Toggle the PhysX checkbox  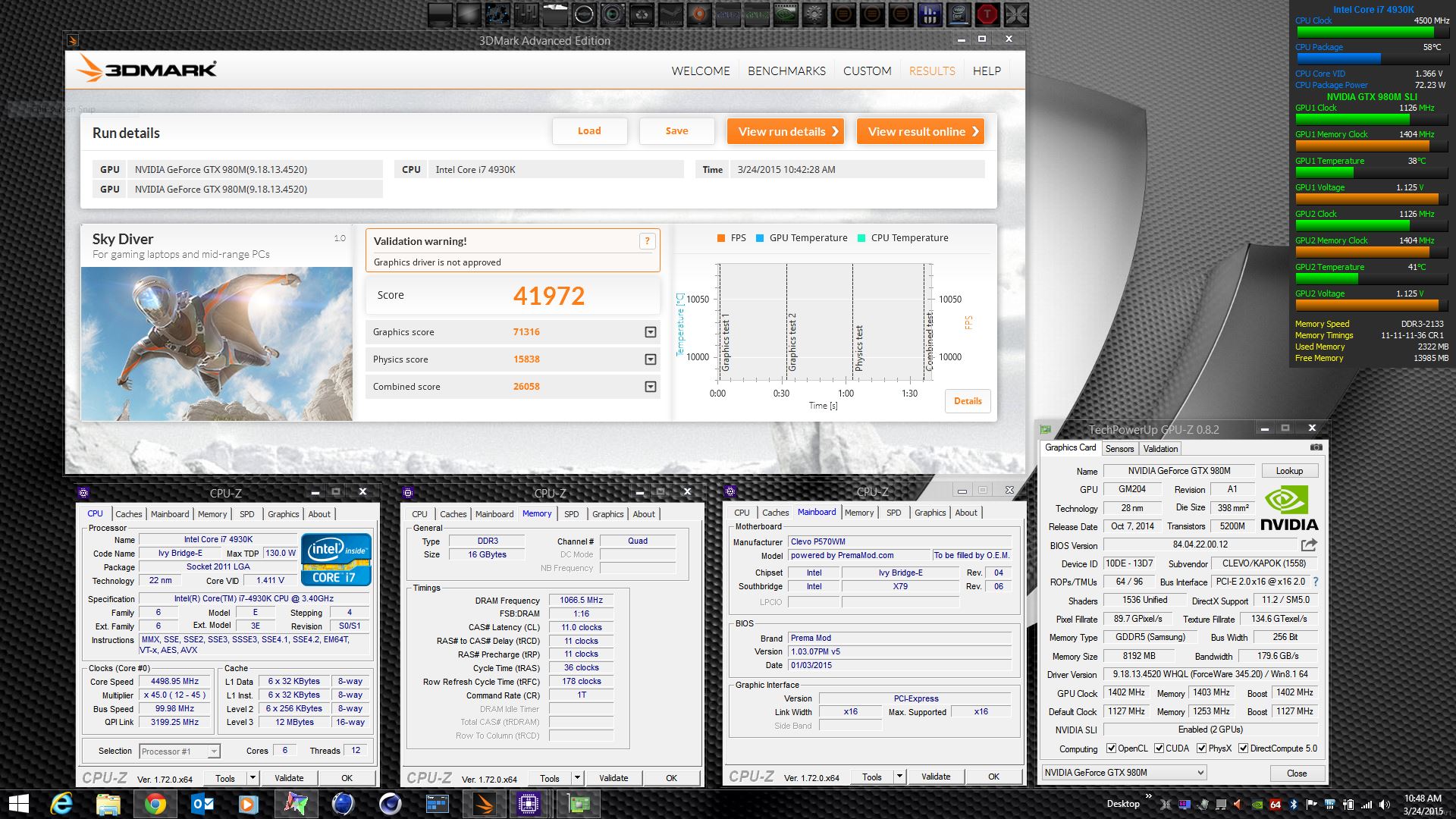(1201, 748)
